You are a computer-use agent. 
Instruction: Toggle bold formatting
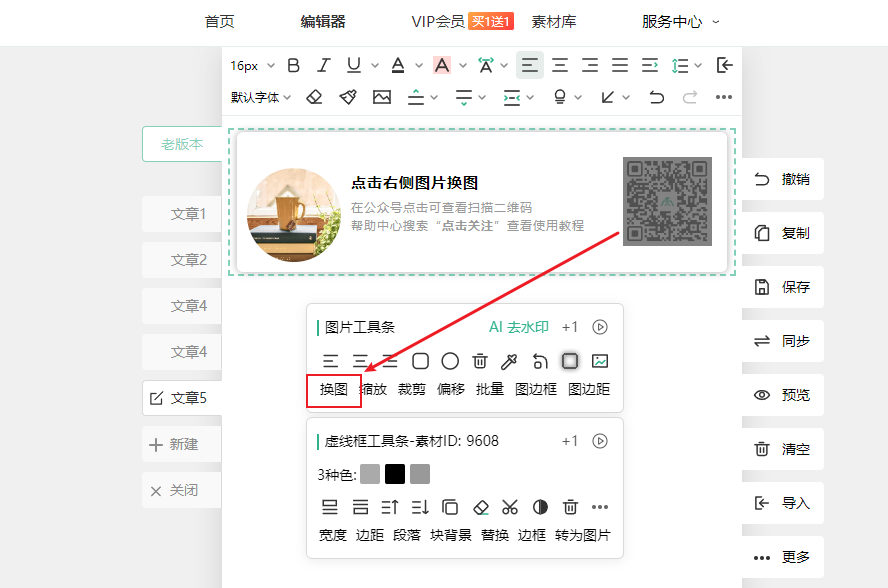(293, 65)
